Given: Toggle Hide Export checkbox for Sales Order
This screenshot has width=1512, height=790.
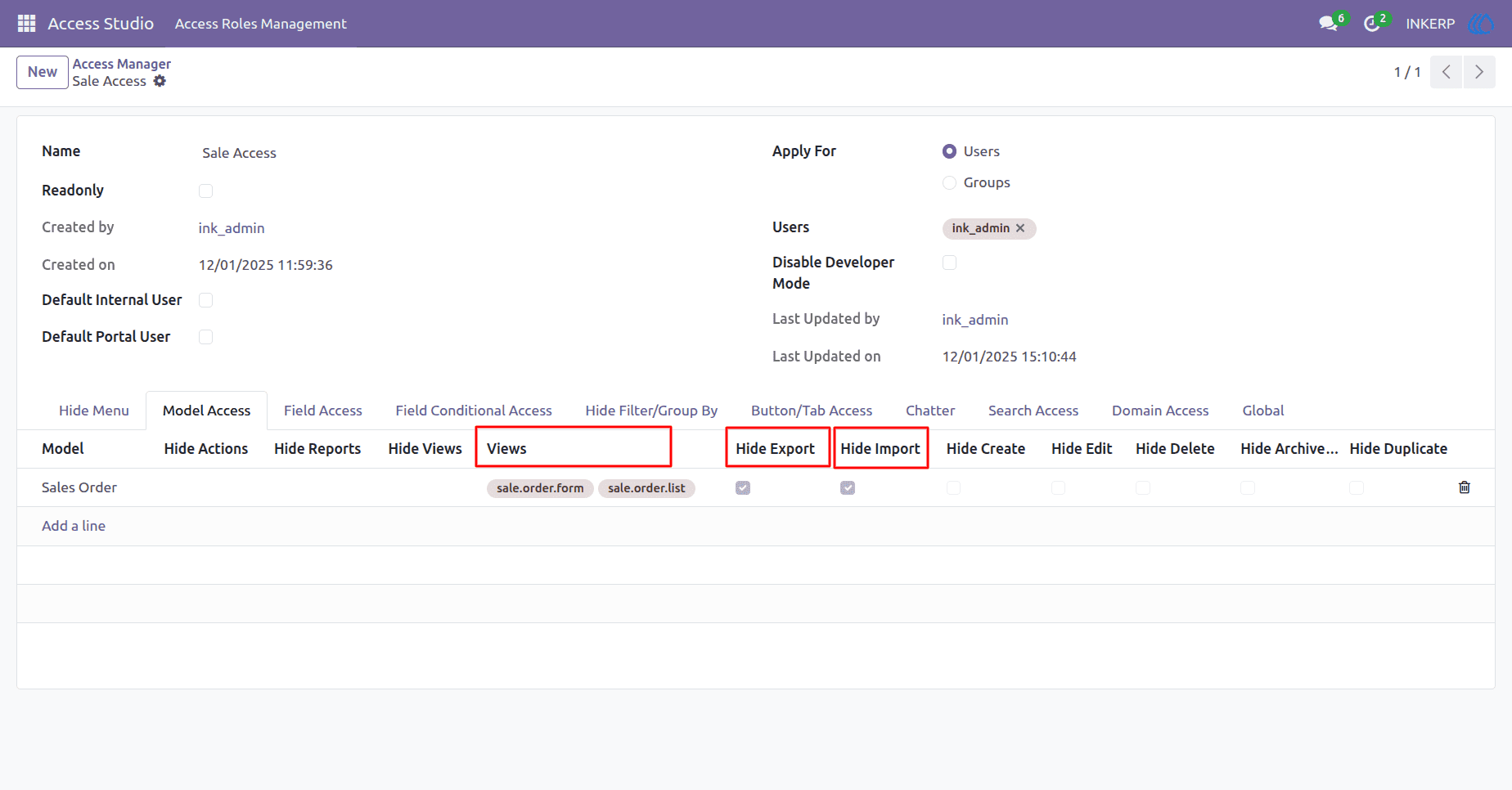Looking at the screenshot, I should 743,488.
